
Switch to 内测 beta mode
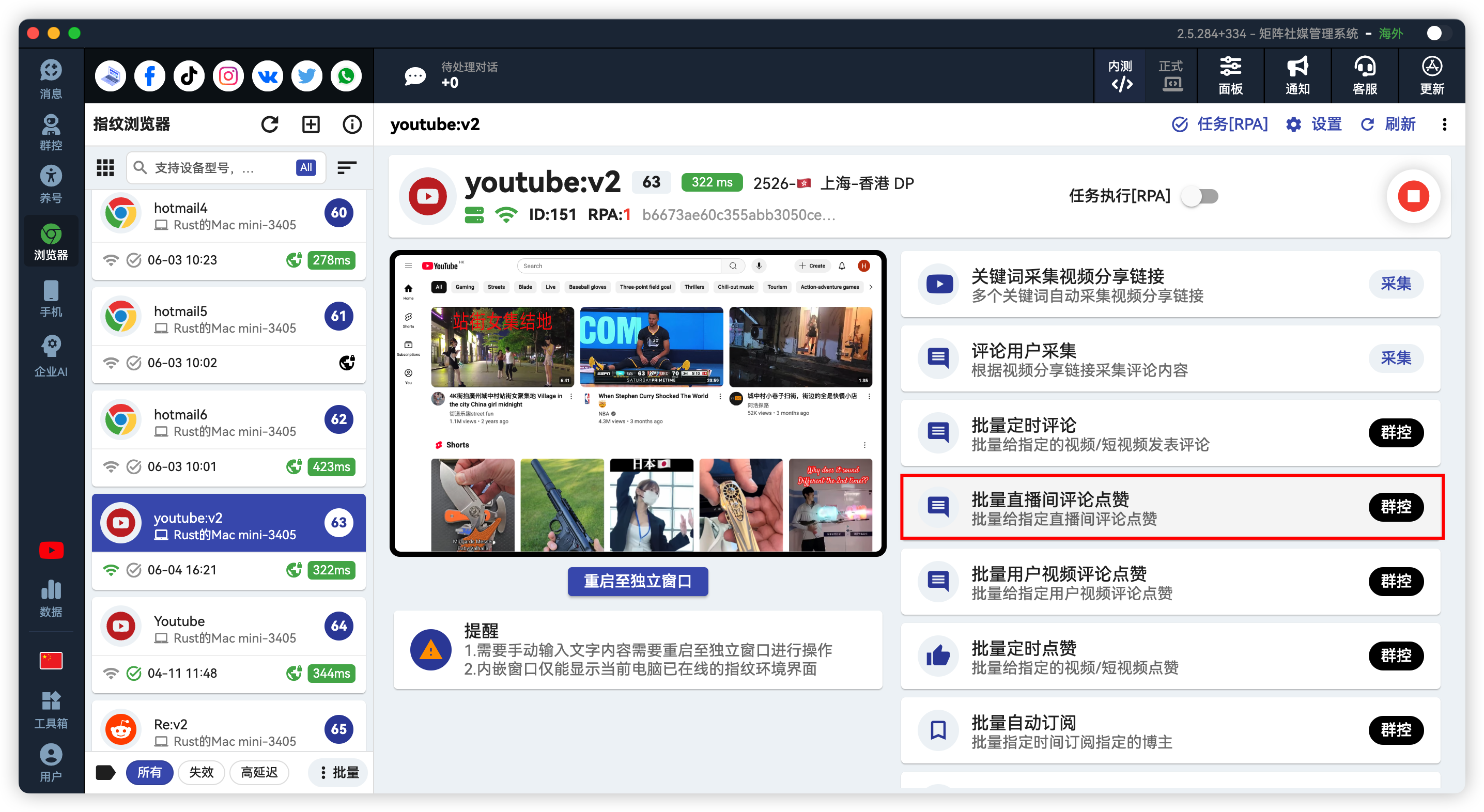click(1120, 76)
